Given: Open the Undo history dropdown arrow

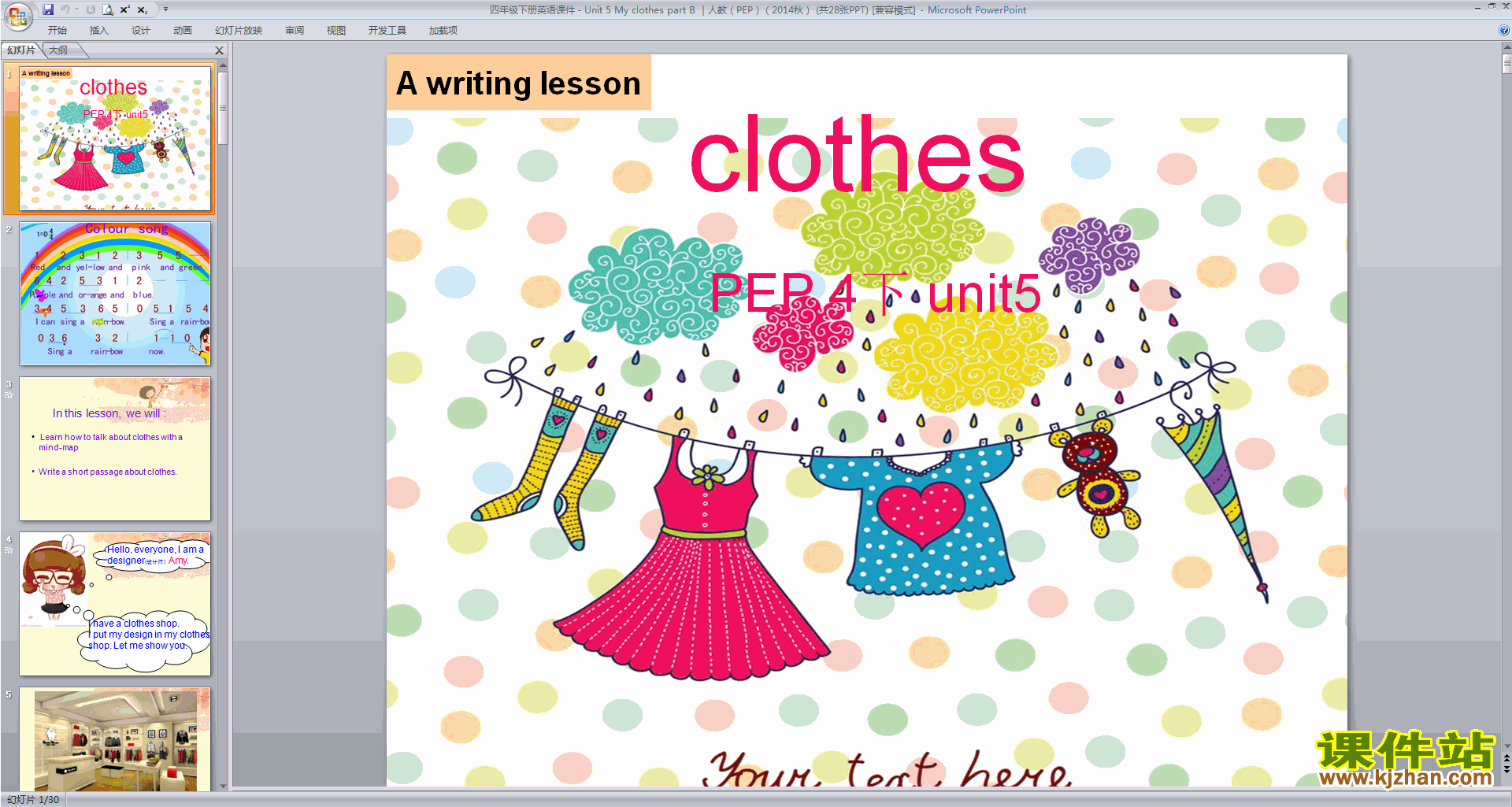Looking at the screenshot, I should [76, 9].
